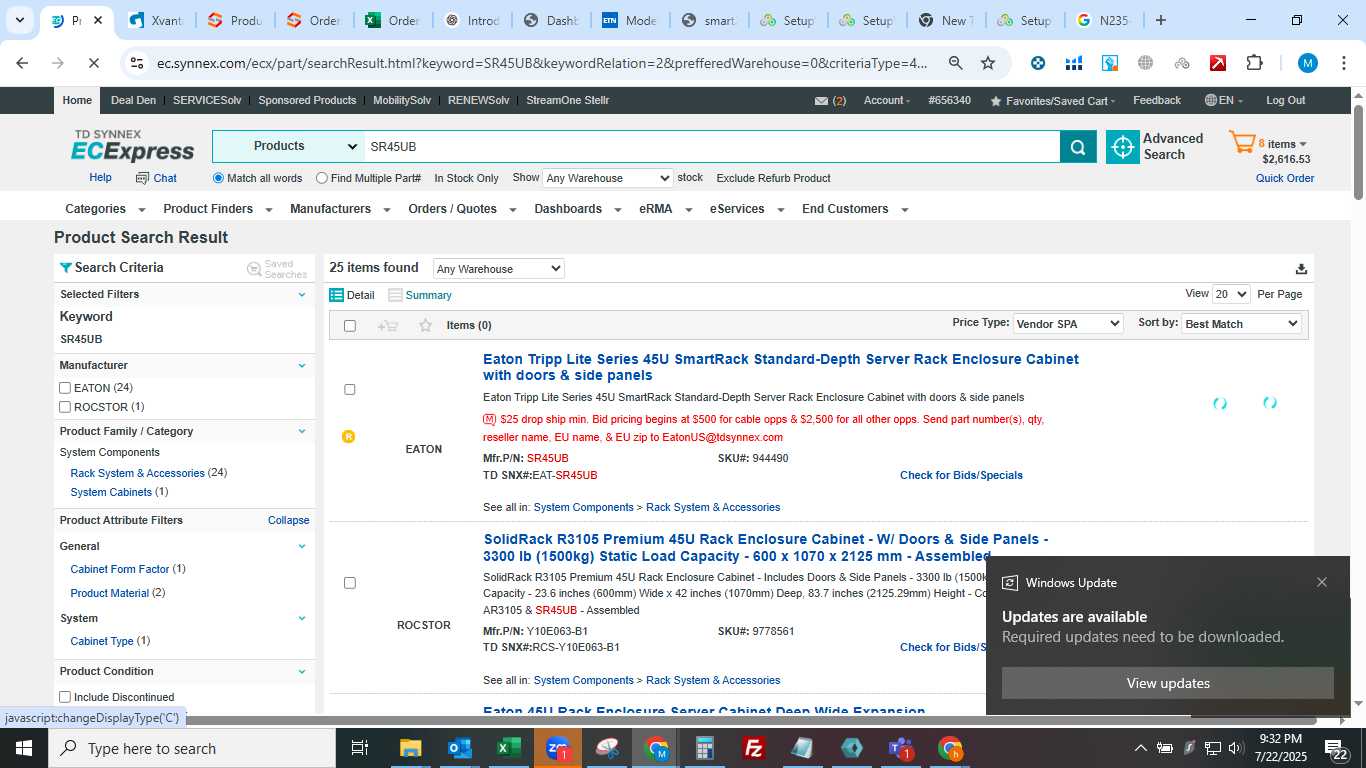Click Collapse in Product Attribute Filters
1366x768 pixels.
(x=288, y=520)
